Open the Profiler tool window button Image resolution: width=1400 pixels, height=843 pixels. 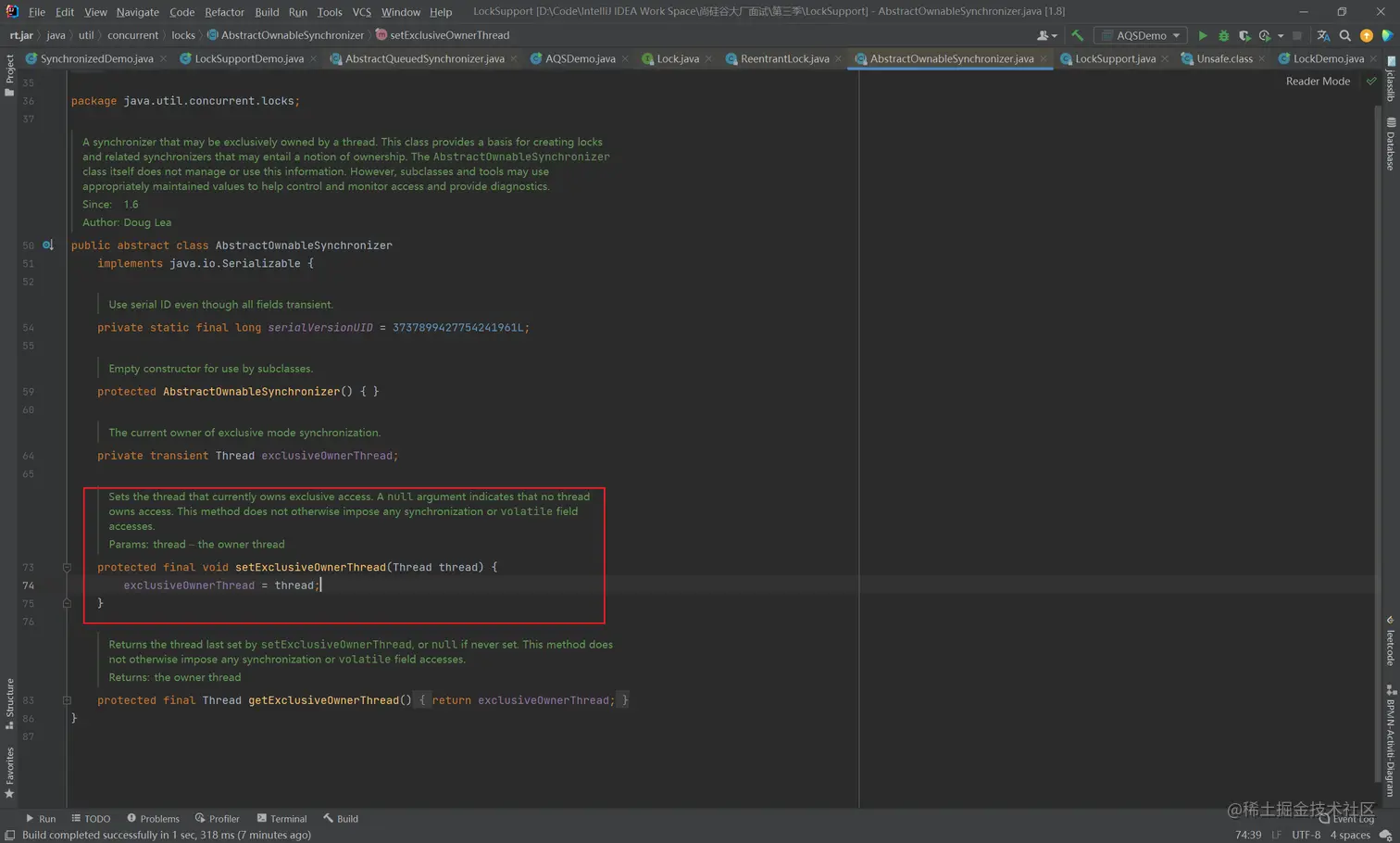(218, 819)
